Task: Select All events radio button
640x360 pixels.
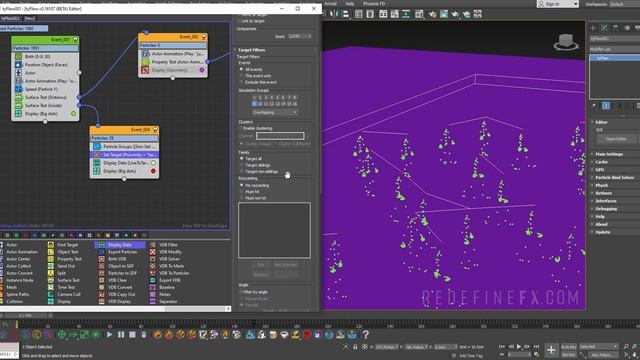Action: 242,69
